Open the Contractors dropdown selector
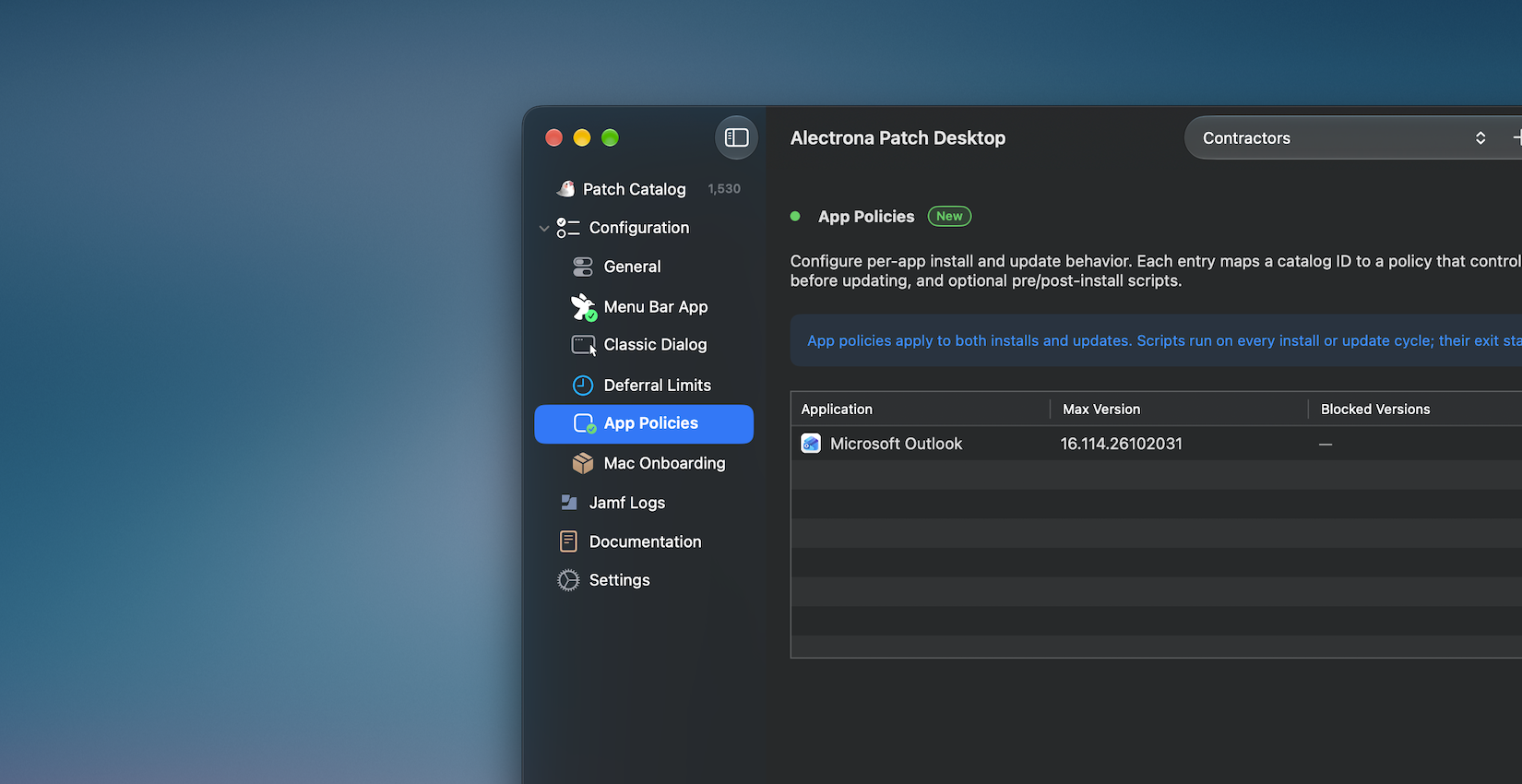 [x=1343, y=137]
